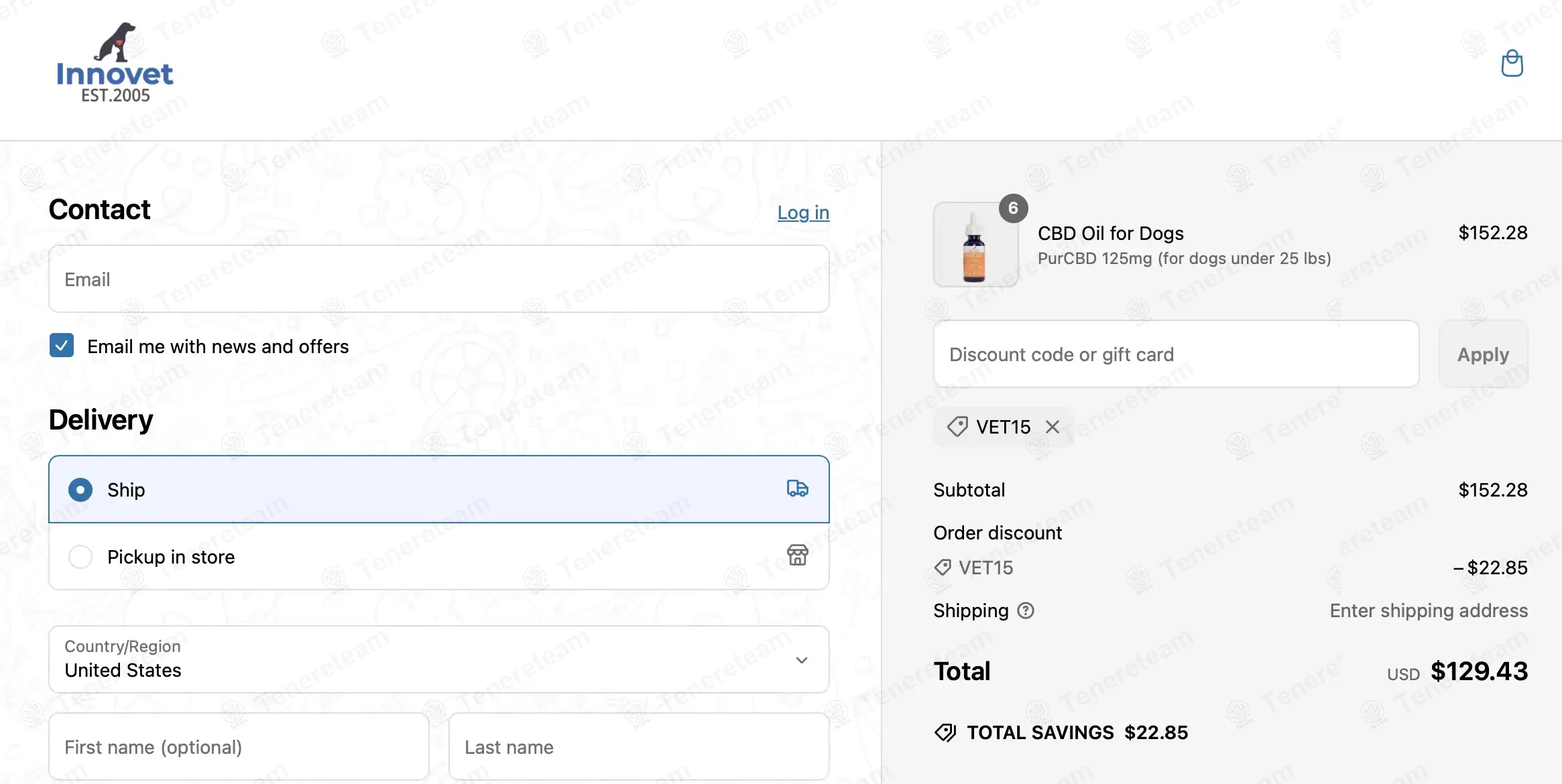The image size is (1562, 784).
Task: Click the Shipping help question mark icon
Action: coord(1026,610)
